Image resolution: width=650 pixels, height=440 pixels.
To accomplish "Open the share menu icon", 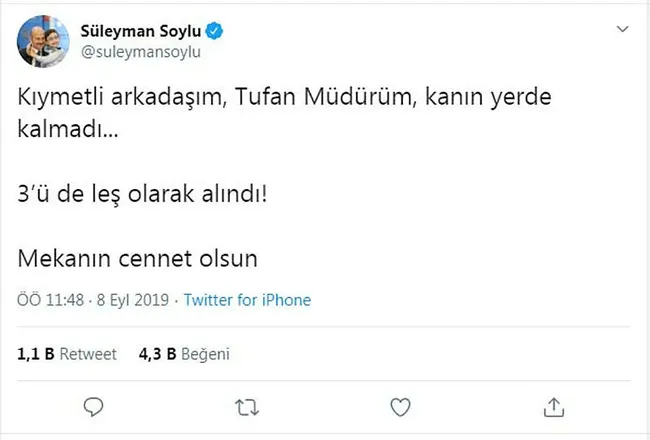I will [x=553, y=407].
